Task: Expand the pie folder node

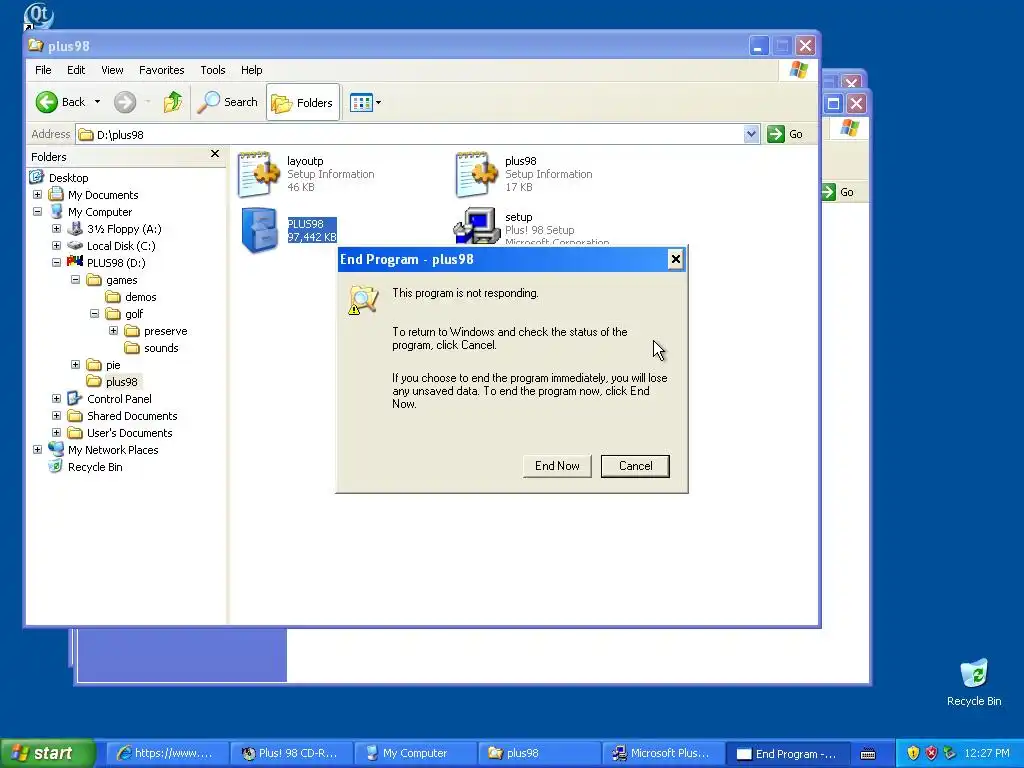Action: pos(75,364)
